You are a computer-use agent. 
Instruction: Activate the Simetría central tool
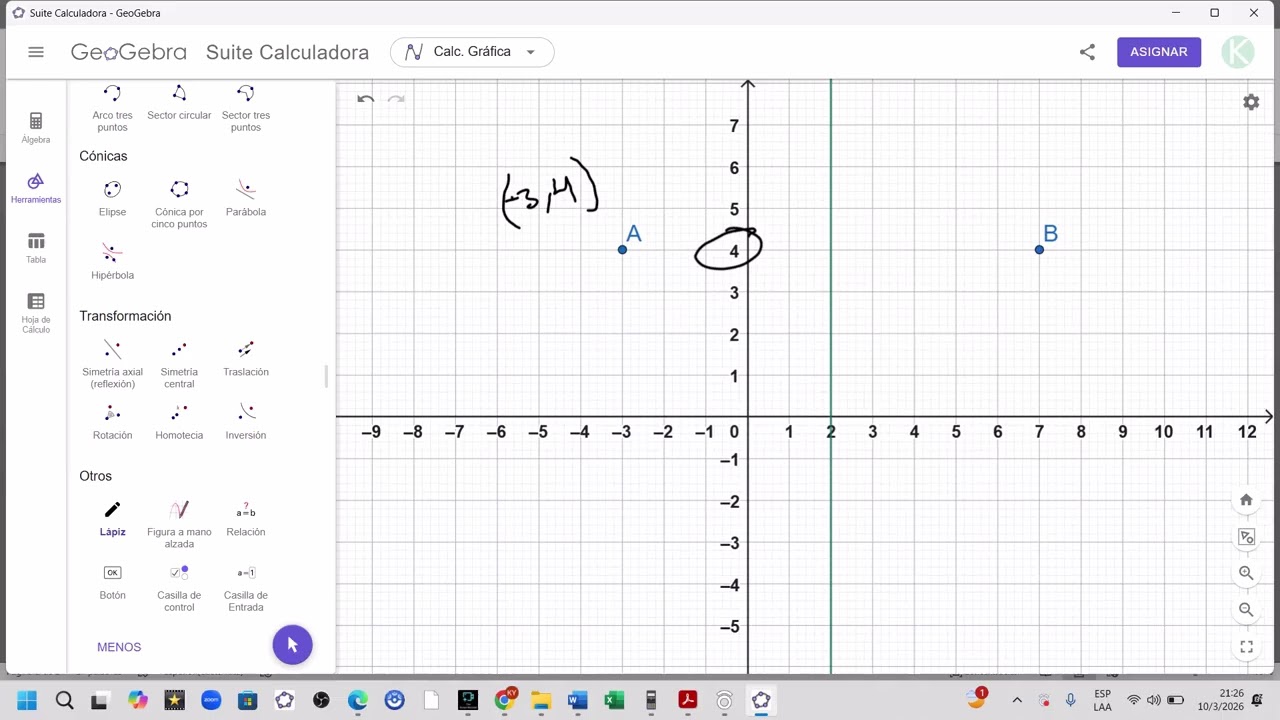point(179,364)
